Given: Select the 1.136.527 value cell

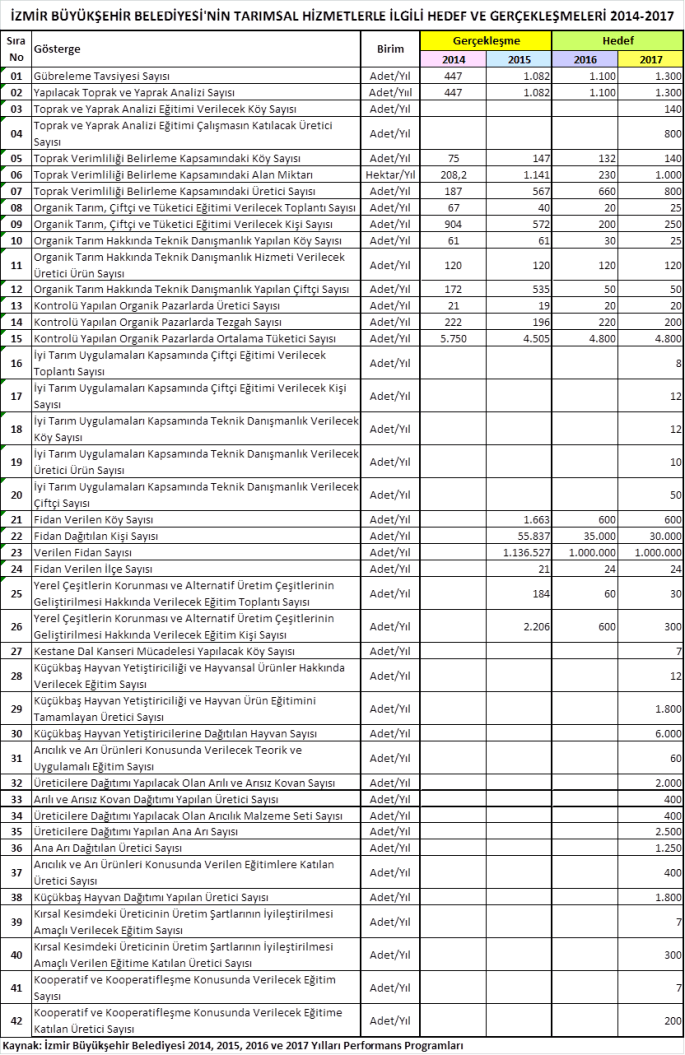Looking at the screenshot, I should [519, 552].
